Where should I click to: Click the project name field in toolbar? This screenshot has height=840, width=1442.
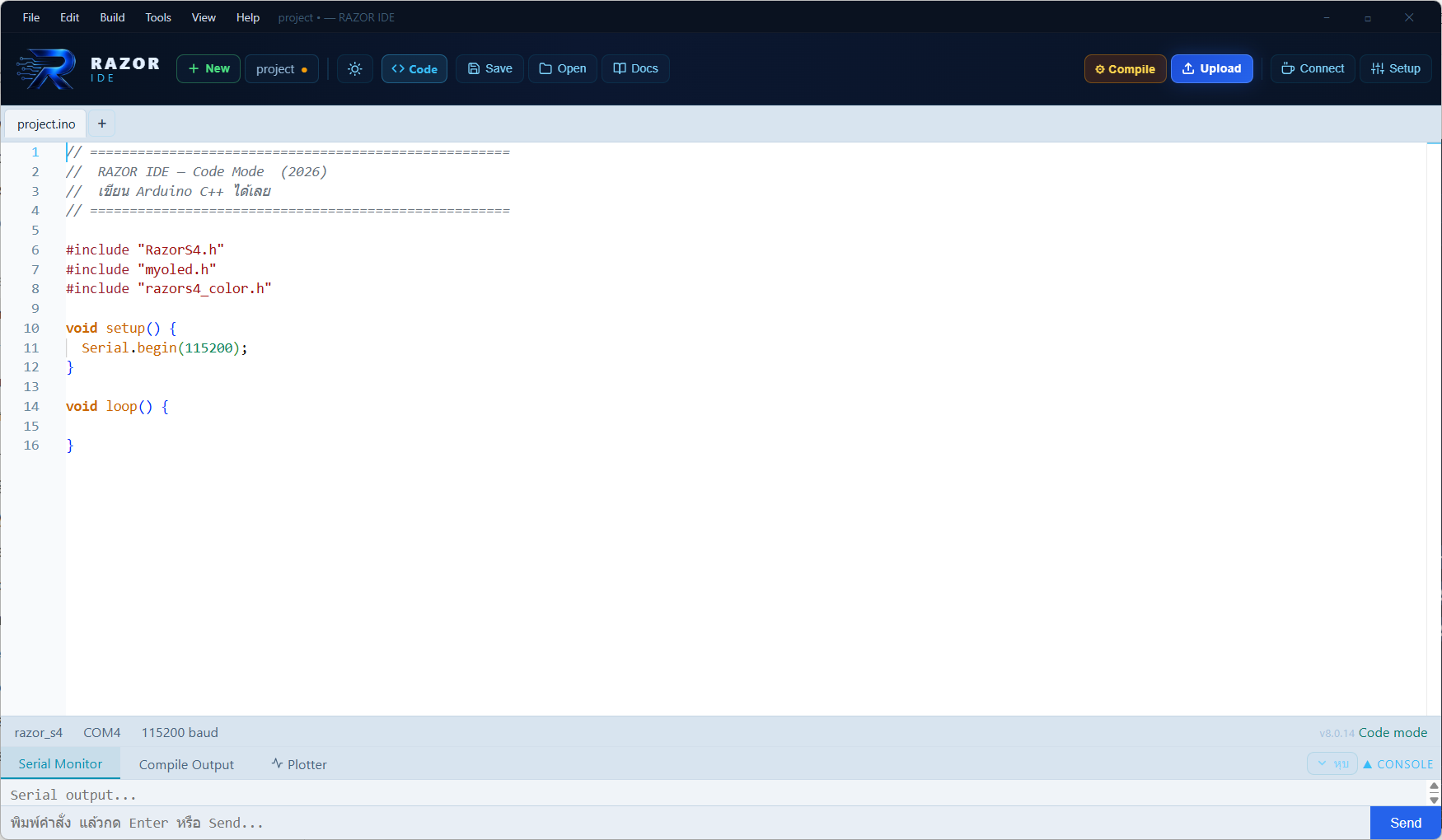click(282, 69)
